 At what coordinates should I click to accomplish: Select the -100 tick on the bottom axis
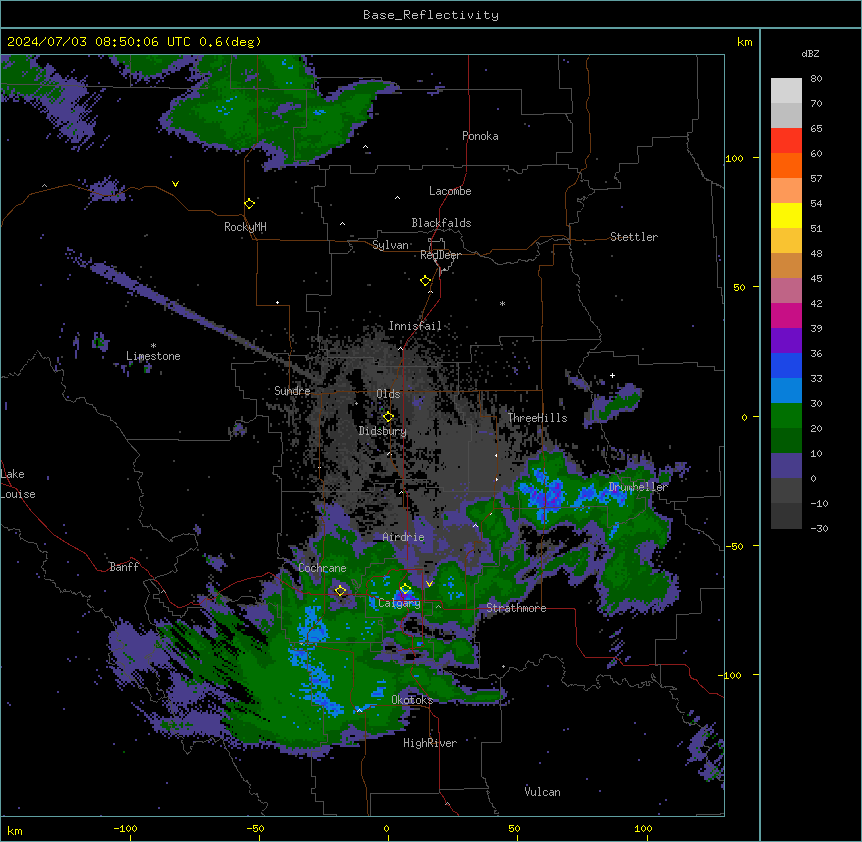[x=125, y=828]
